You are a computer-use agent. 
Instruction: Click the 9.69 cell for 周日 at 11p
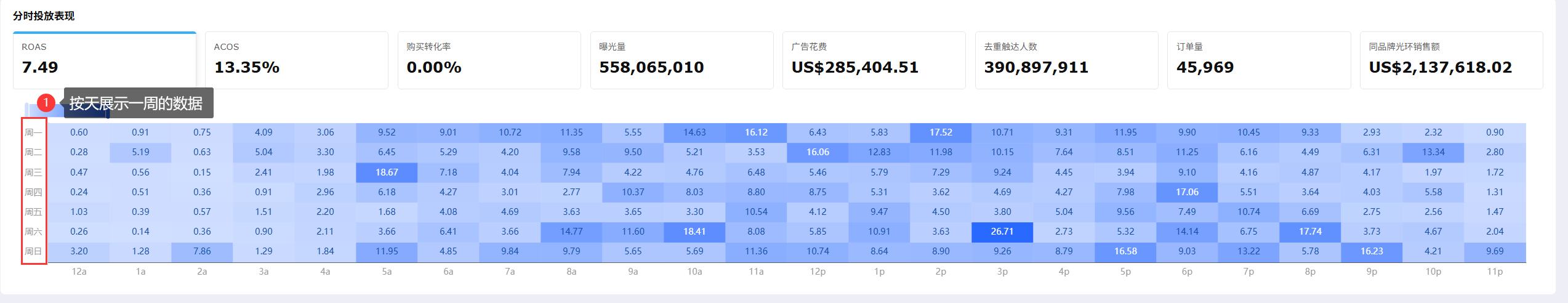[1495, 251]
